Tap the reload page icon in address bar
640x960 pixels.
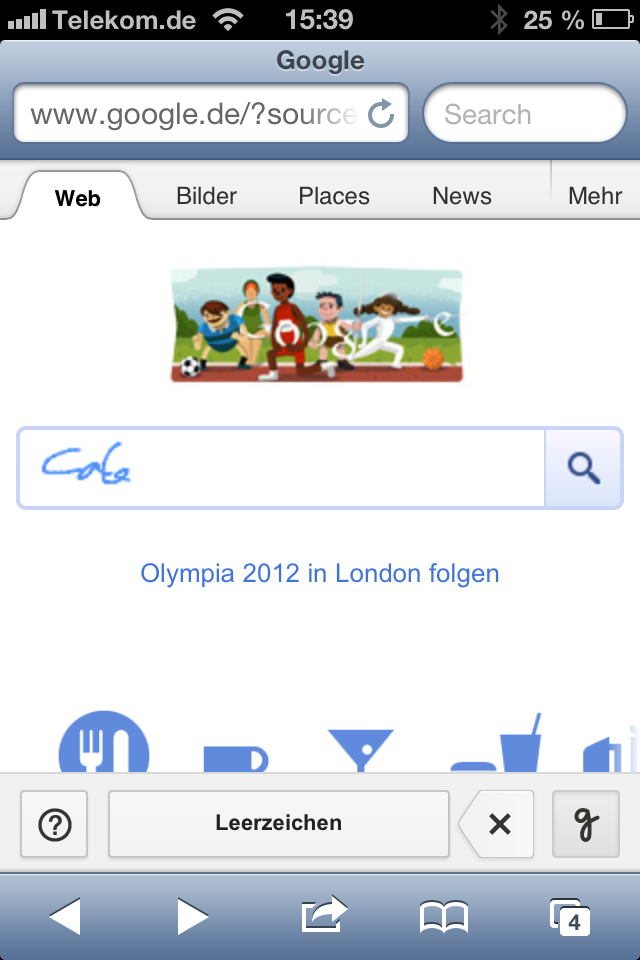(x=381, y=114)
